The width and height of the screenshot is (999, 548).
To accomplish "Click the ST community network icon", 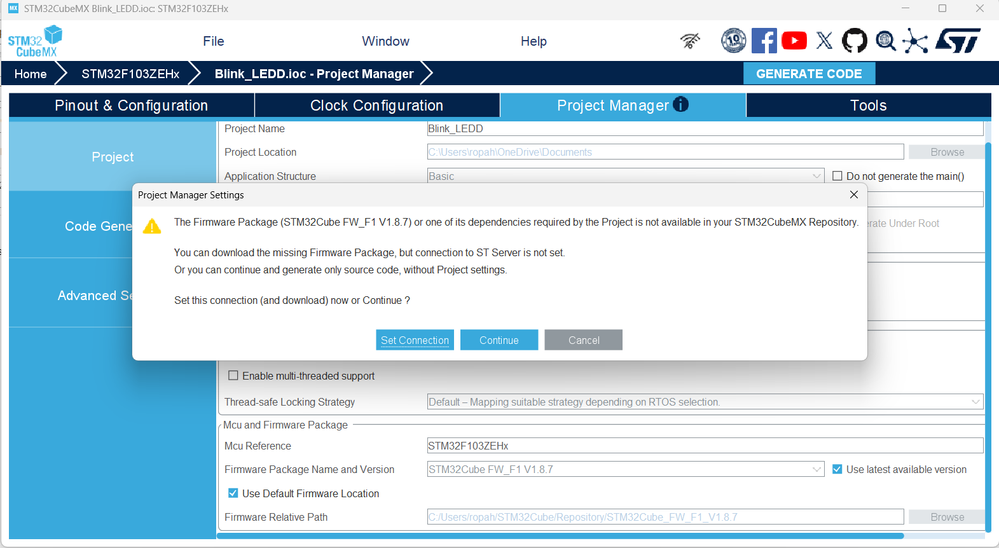I will pyautogui.click(x=915, y=41).
